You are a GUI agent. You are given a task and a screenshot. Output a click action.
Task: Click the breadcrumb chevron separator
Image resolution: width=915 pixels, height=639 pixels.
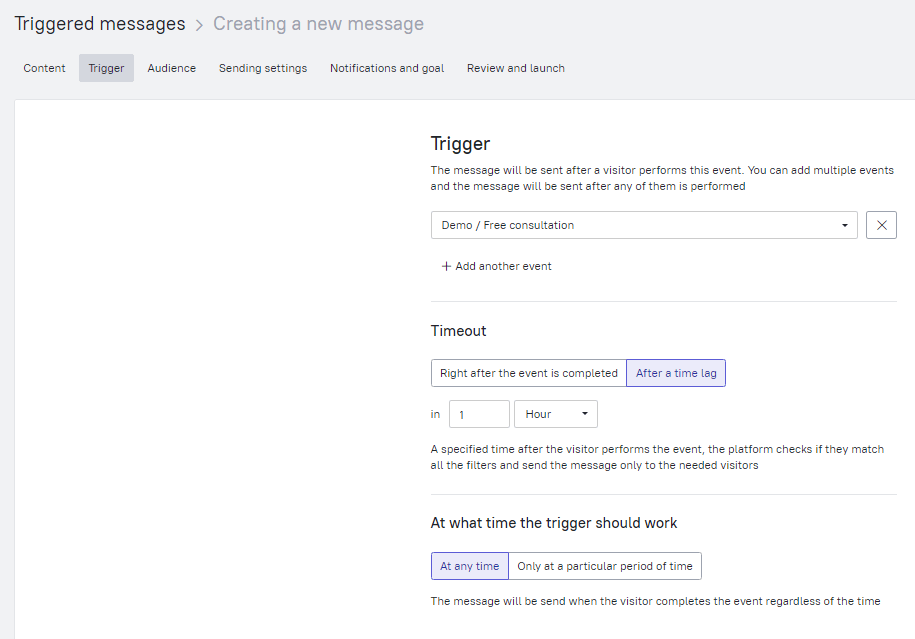199,24
